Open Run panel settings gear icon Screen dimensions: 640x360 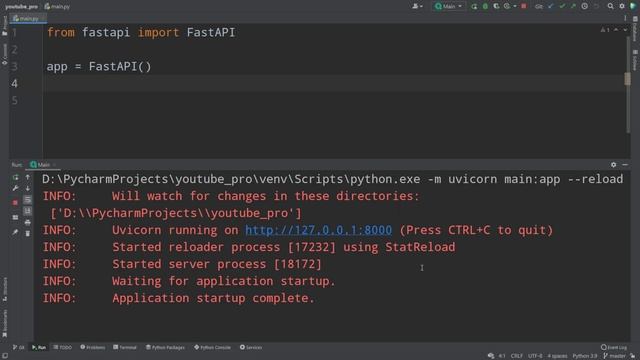point(613,164)
